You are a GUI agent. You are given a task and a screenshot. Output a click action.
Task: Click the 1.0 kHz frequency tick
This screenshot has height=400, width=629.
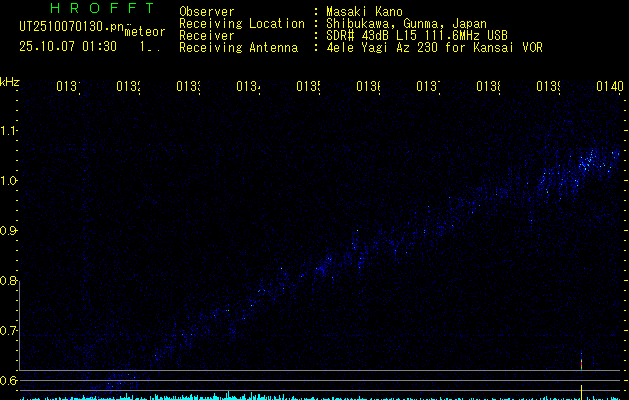(9, 181)
